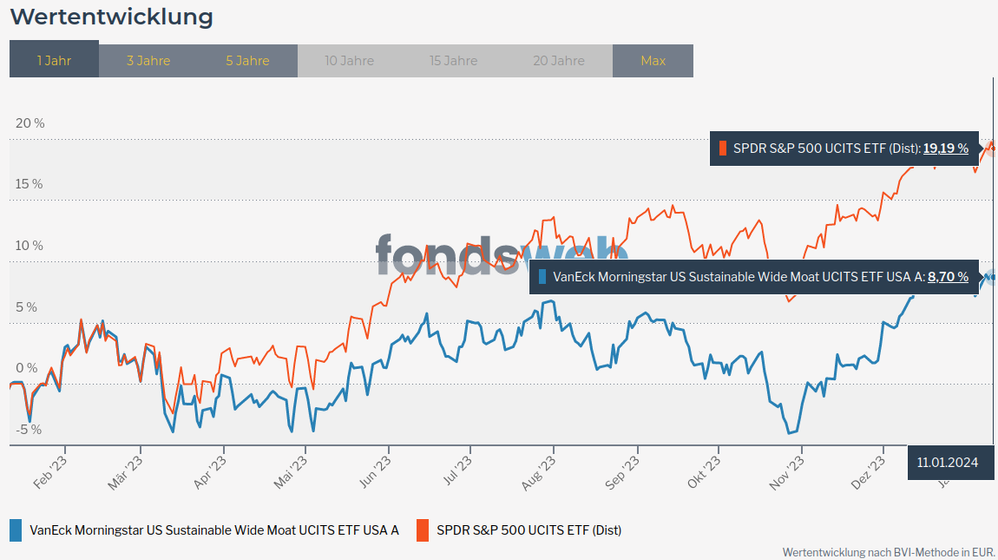Toggle the VanEck Morningstar series legend label
Image resolution: width=998 pixels, height=560 pixels.
pos(214,530)
